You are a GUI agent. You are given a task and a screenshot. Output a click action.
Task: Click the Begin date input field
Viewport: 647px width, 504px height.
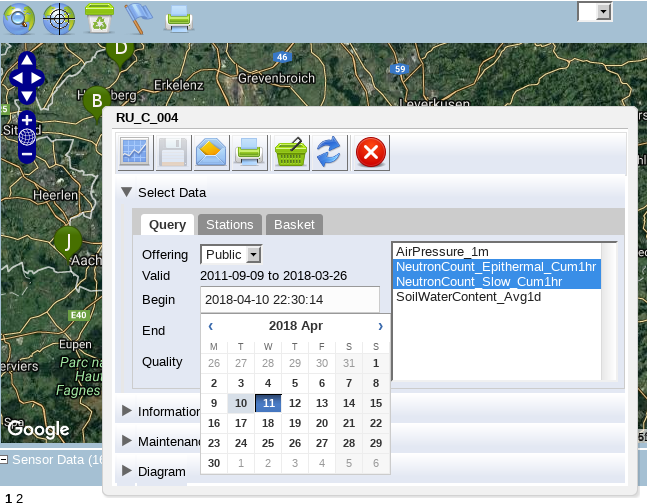(x=290, y=299)
